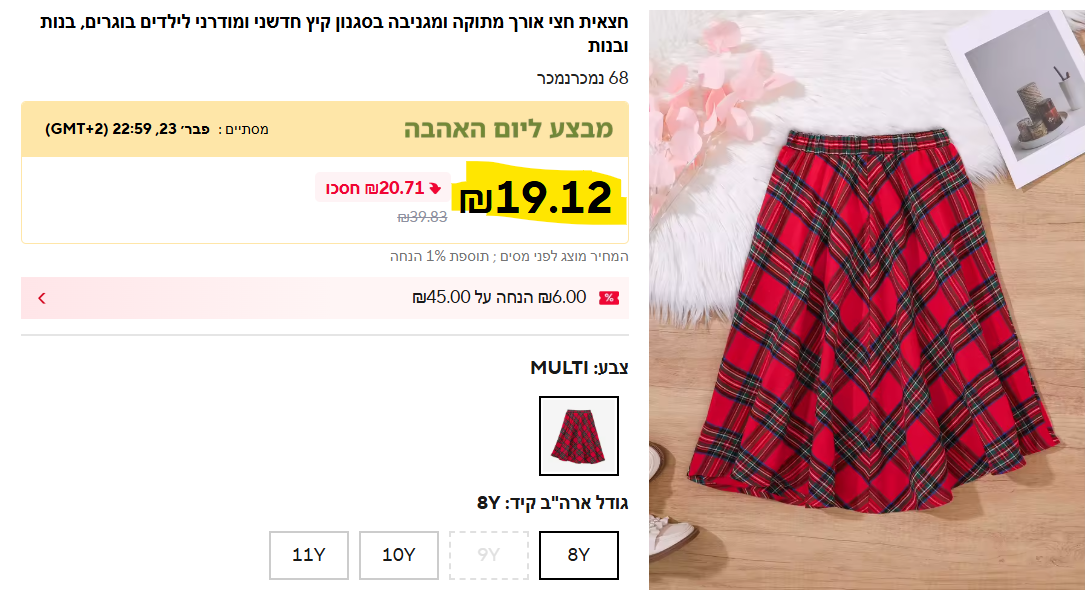Image resolution: width=1086 pixels, height=591 pixels.
Task: Click the color MULTI label
Action: click(579, 368)
